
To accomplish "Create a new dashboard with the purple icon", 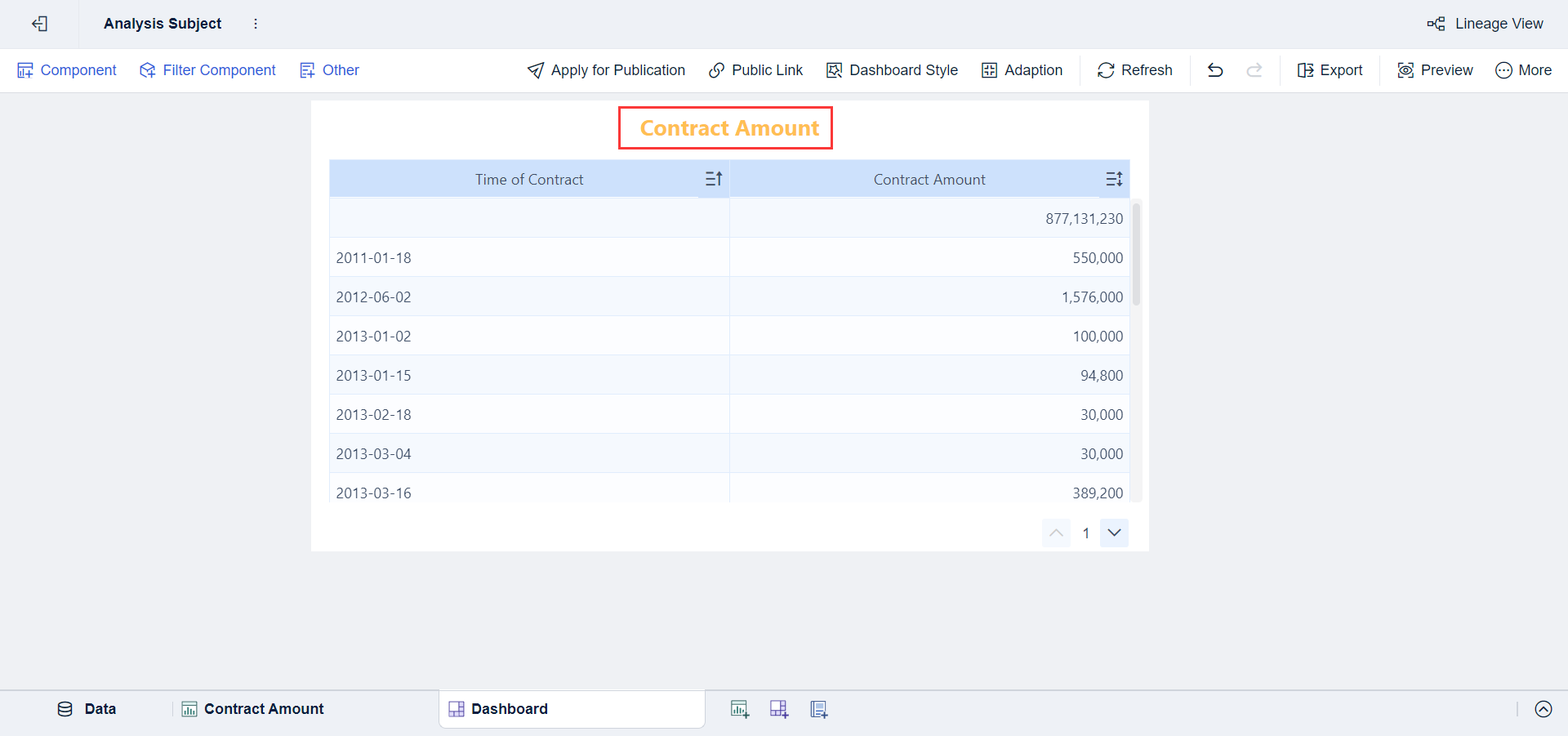I will [x=778, y=709].
